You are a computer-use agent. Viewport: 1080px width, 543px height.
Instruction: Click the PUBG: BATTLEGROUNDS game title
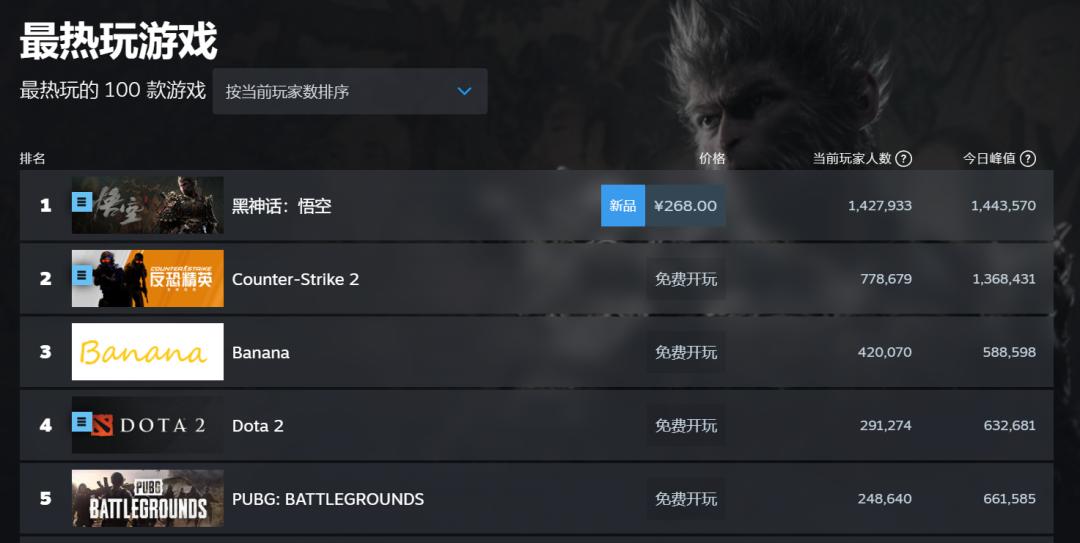328,499
